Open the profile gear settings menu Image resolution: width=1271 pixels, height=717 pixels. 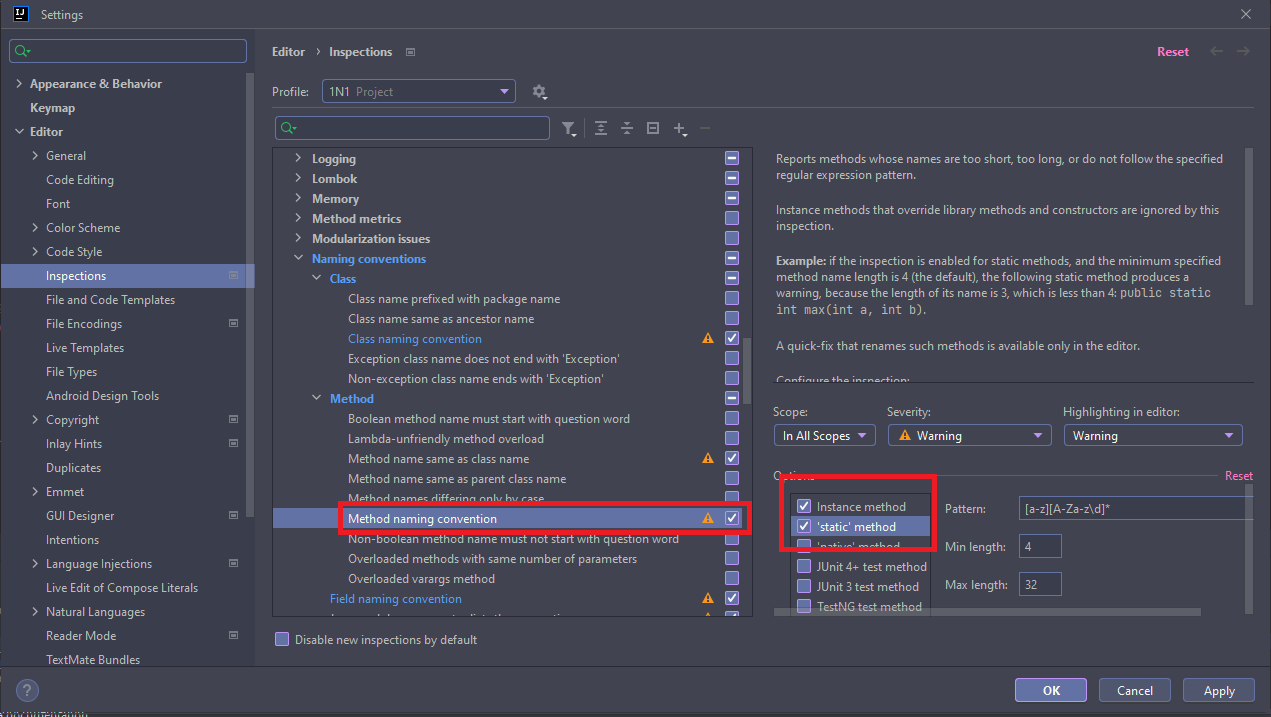click(539, 92)
